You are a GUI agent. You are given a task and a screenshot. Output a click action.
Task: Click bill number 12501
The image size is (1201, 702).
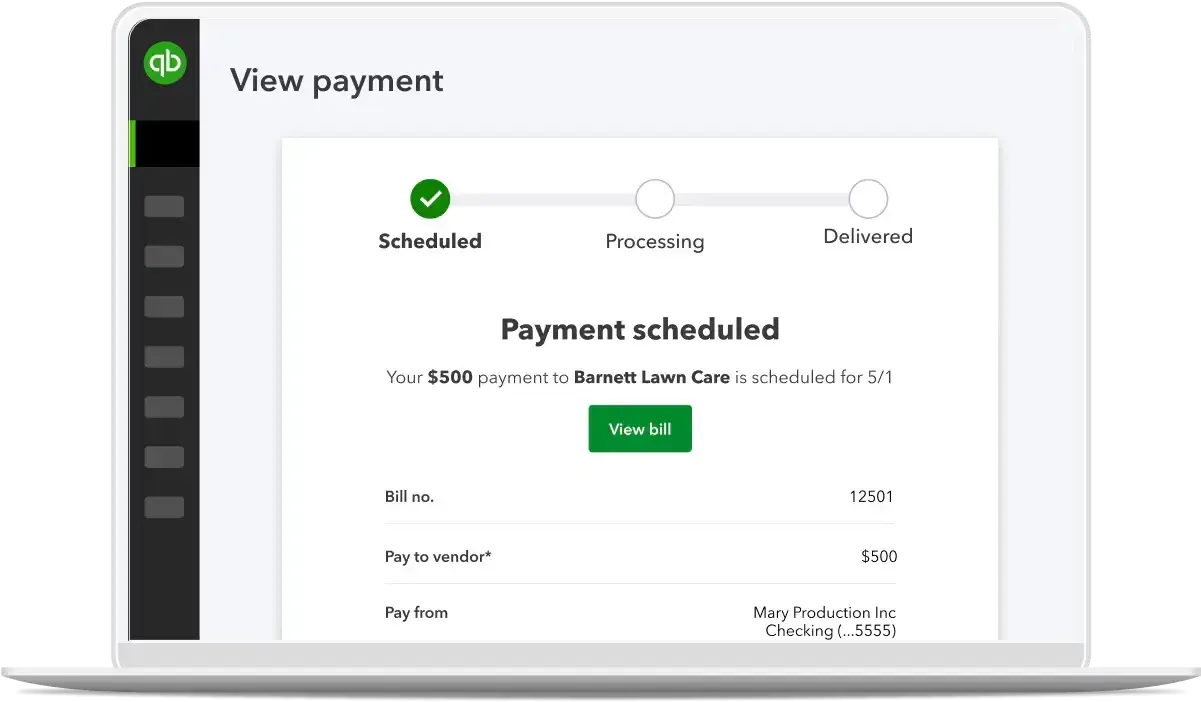(871, 496)
